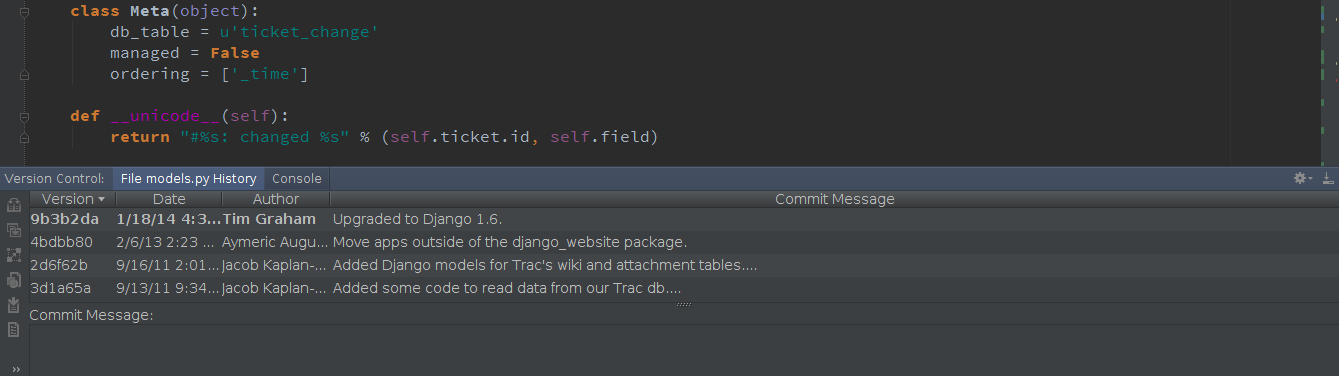1339x376 pixels.
Task: Click 'Added Django models for Trac's wiki' message
Action: pos(544,265)
